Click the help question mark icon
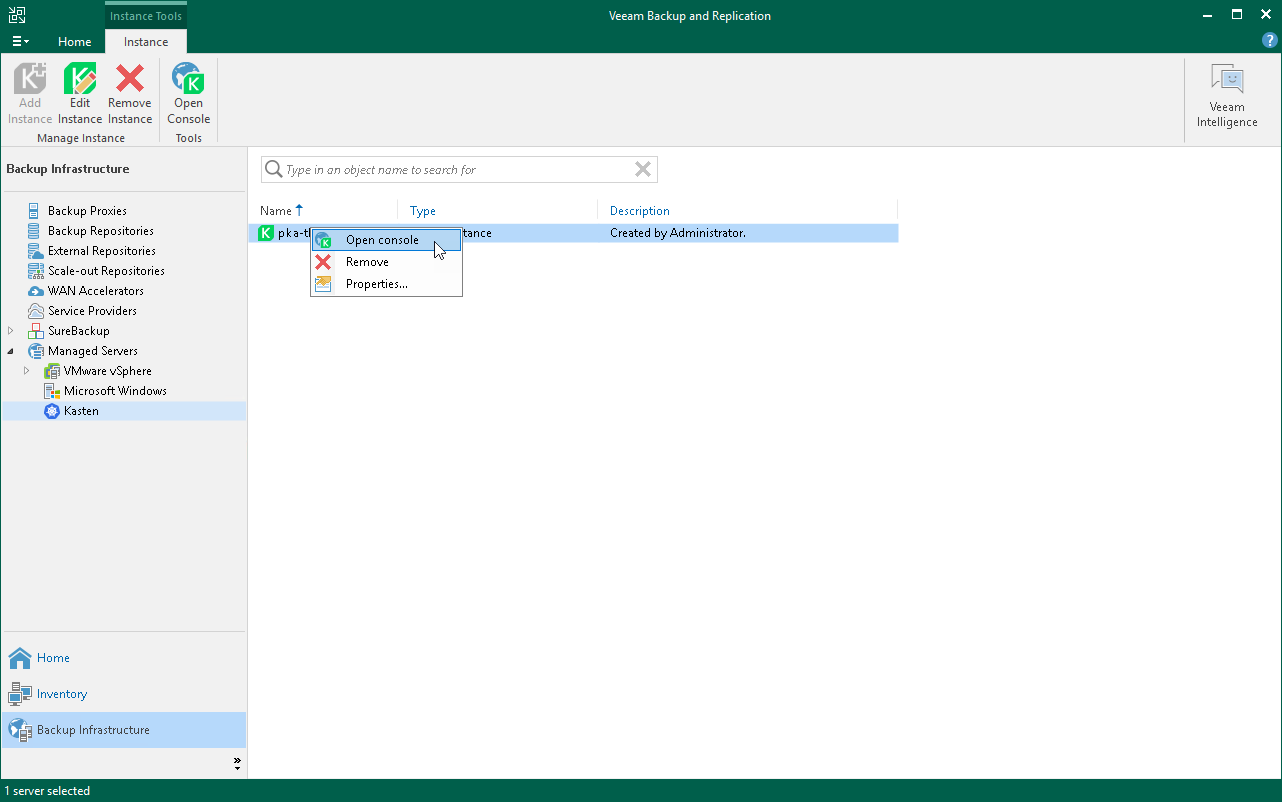 click(1270, 41)
